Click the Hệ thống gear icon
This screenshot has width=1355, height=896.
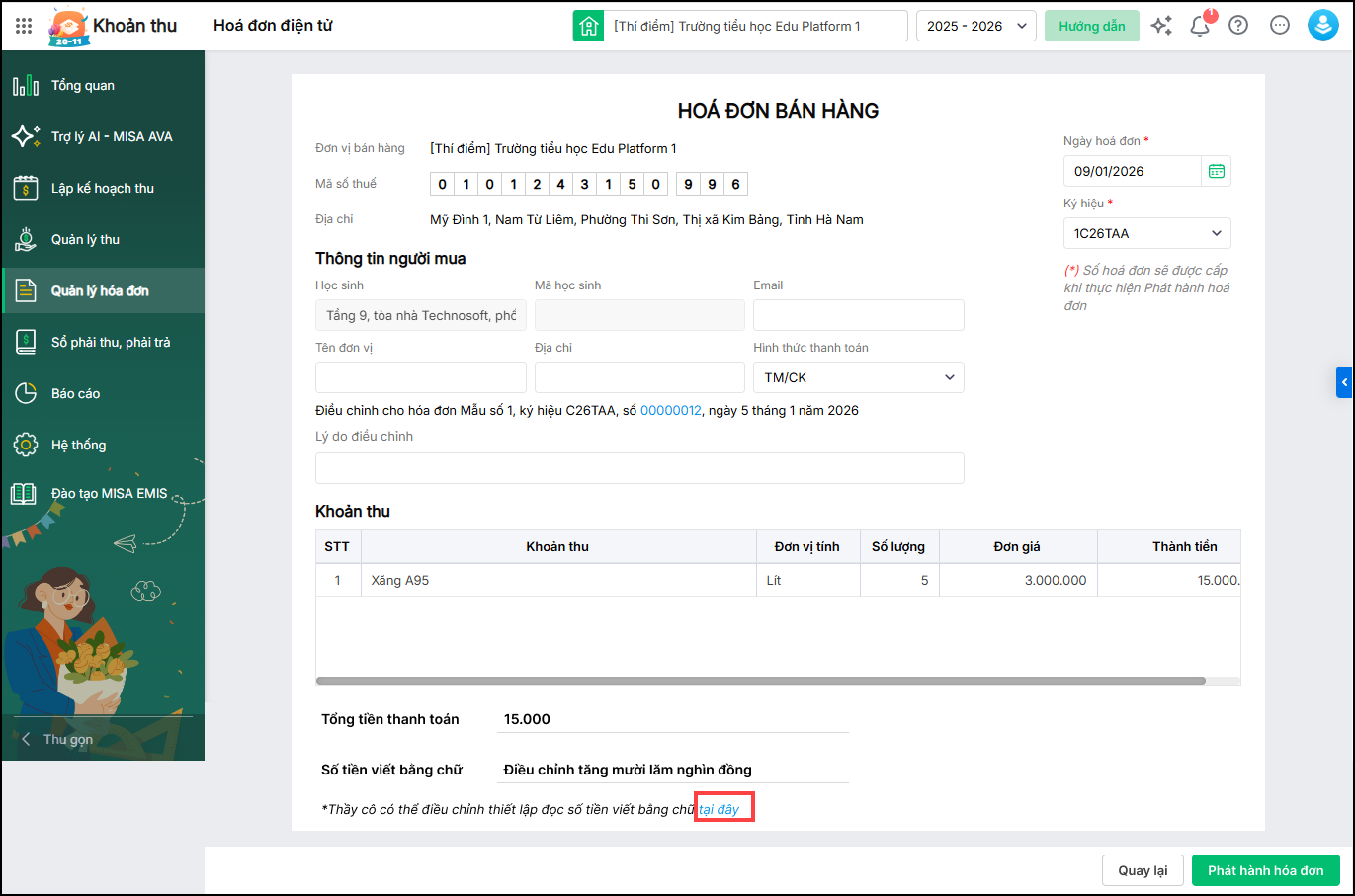pos(26,446)
